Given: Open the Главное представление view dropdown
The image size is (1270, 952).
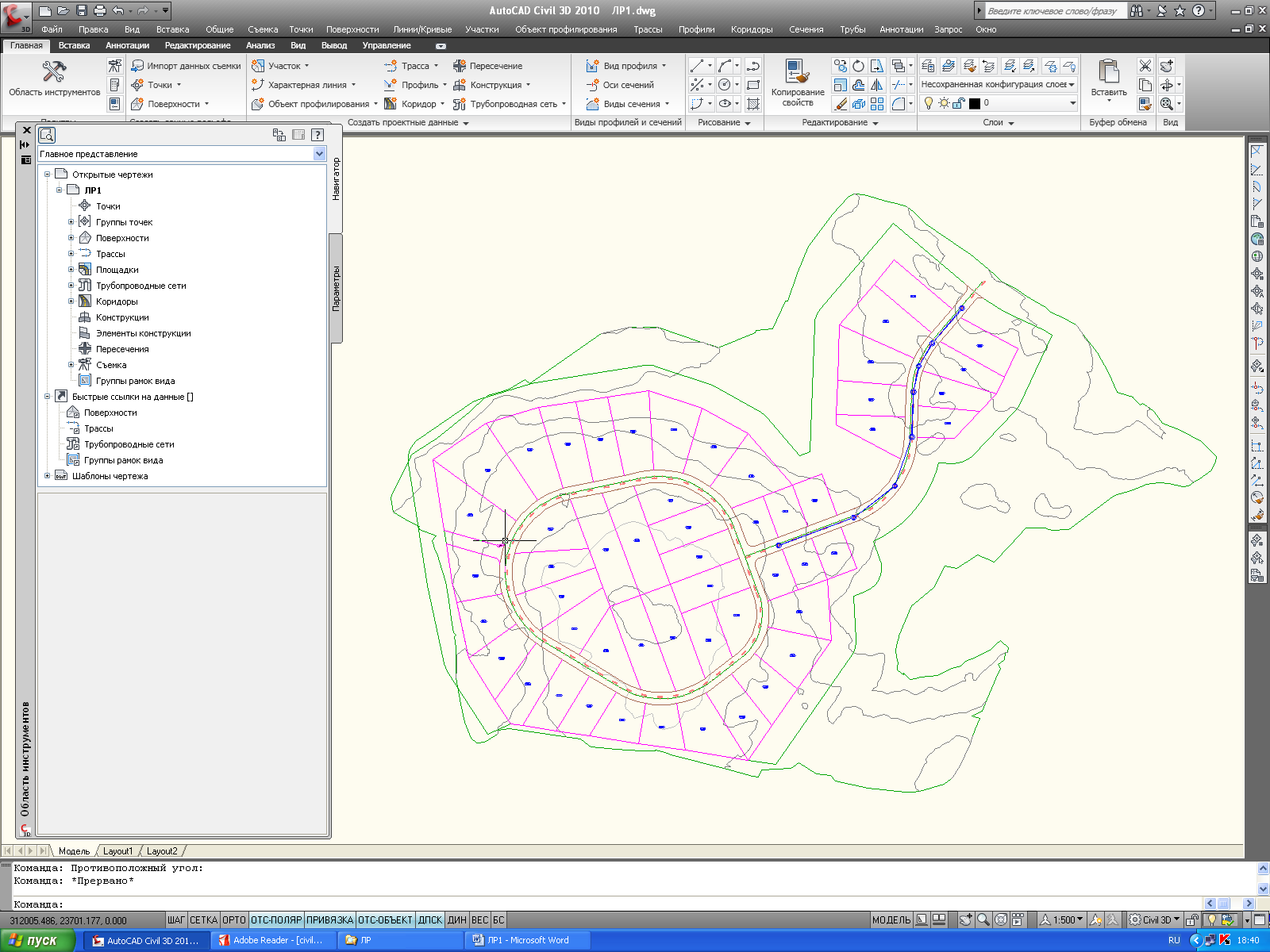Looking at the screenshot, I should [x=319, y=154].
